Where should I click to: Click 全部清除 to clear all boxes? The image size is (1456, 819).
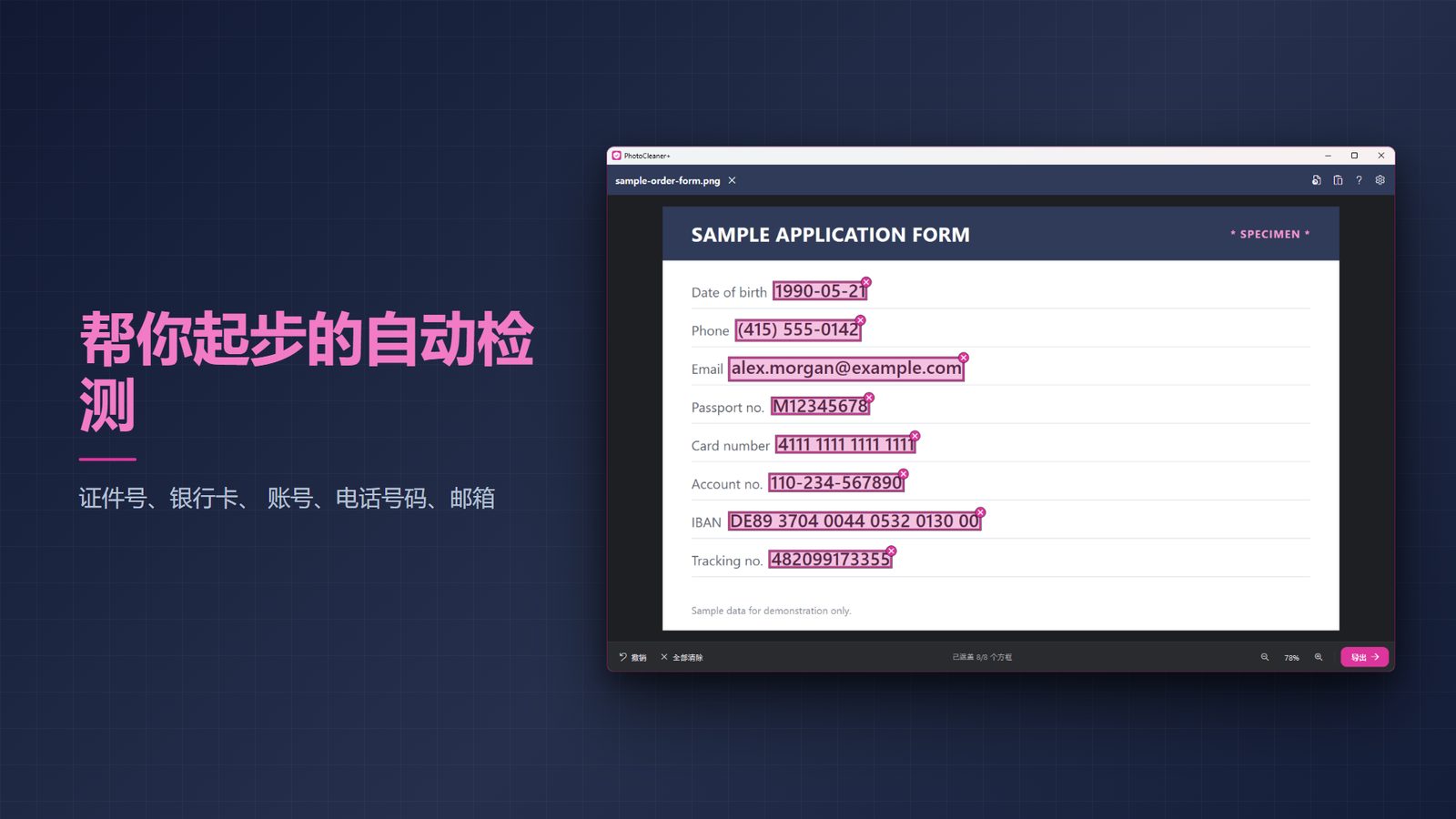tap(682, 657)
